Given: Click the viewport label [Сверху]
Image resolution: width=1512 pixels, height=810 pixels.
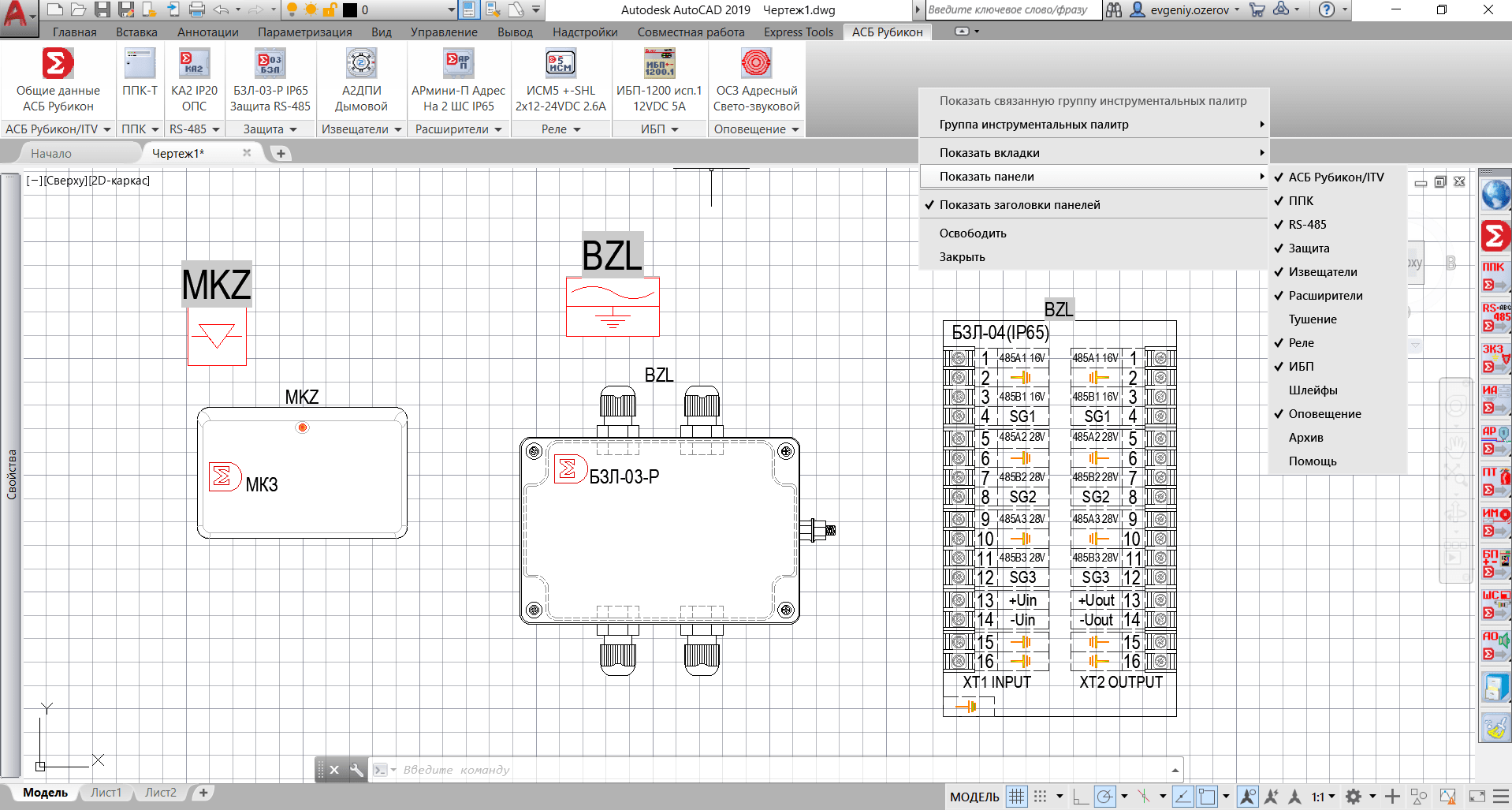Looking at the screenshot, I should [x=65, y=181].
